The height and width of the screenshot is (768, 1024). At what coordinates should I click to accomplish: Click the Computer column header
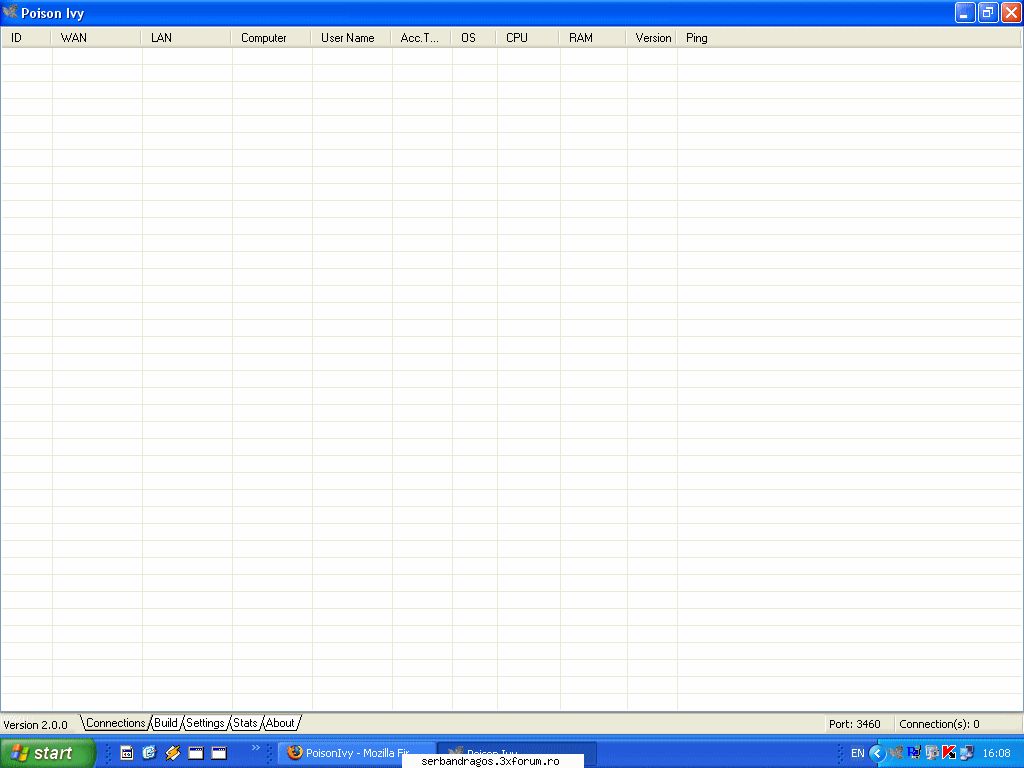[271, 38]
